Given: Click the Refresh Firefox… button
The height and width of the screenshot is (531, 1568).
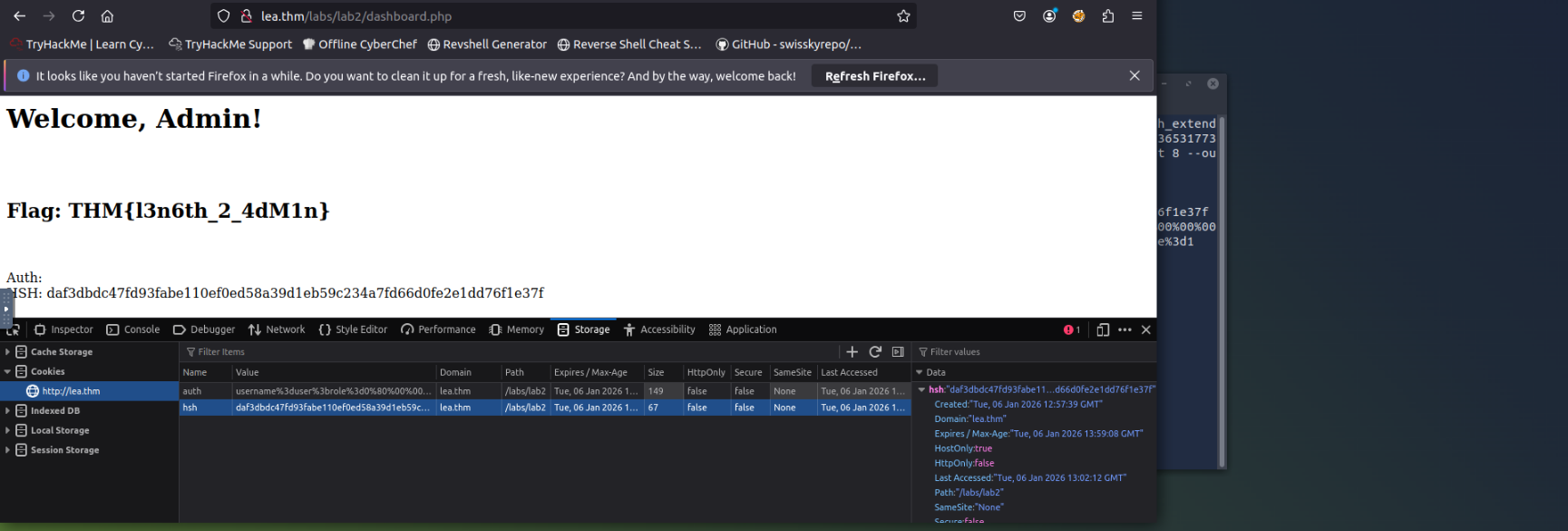Looking at the screenshot, I should (x=875, y=76).
